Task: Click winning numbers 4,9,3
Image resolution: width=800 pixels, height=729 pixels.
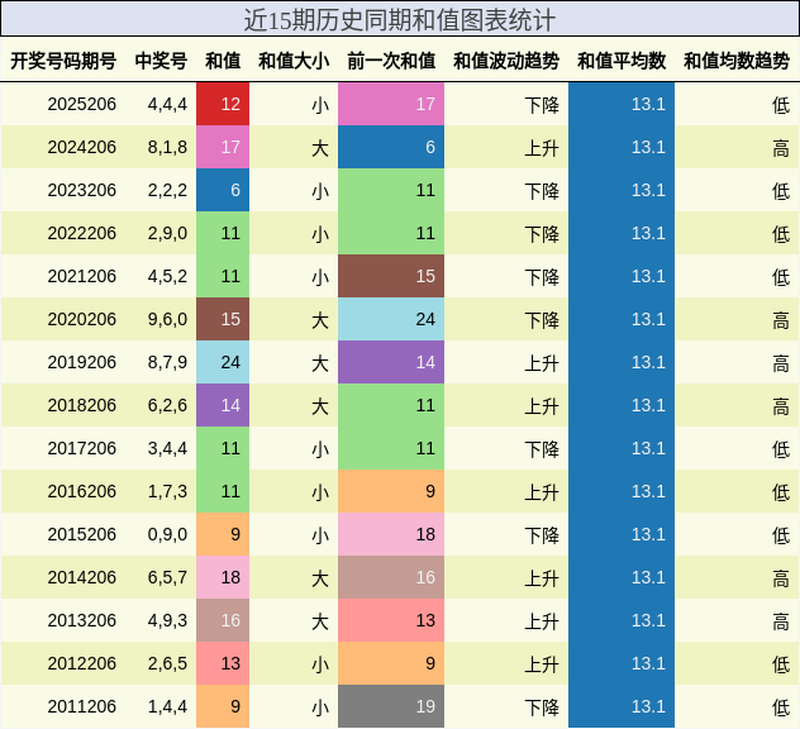Action: [167, 620]
